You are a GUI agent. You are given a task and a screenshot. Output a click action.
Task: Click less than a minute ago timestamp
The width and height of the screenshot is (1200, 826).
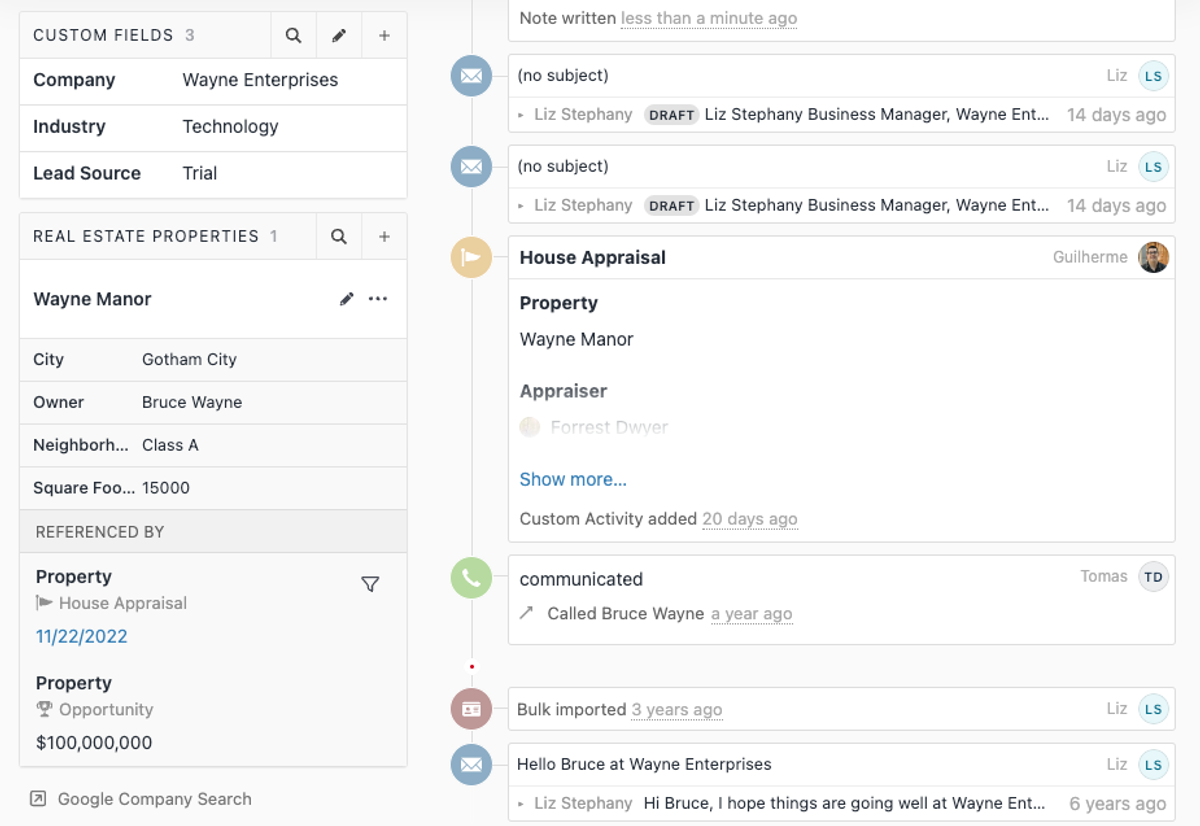[709, 18]
